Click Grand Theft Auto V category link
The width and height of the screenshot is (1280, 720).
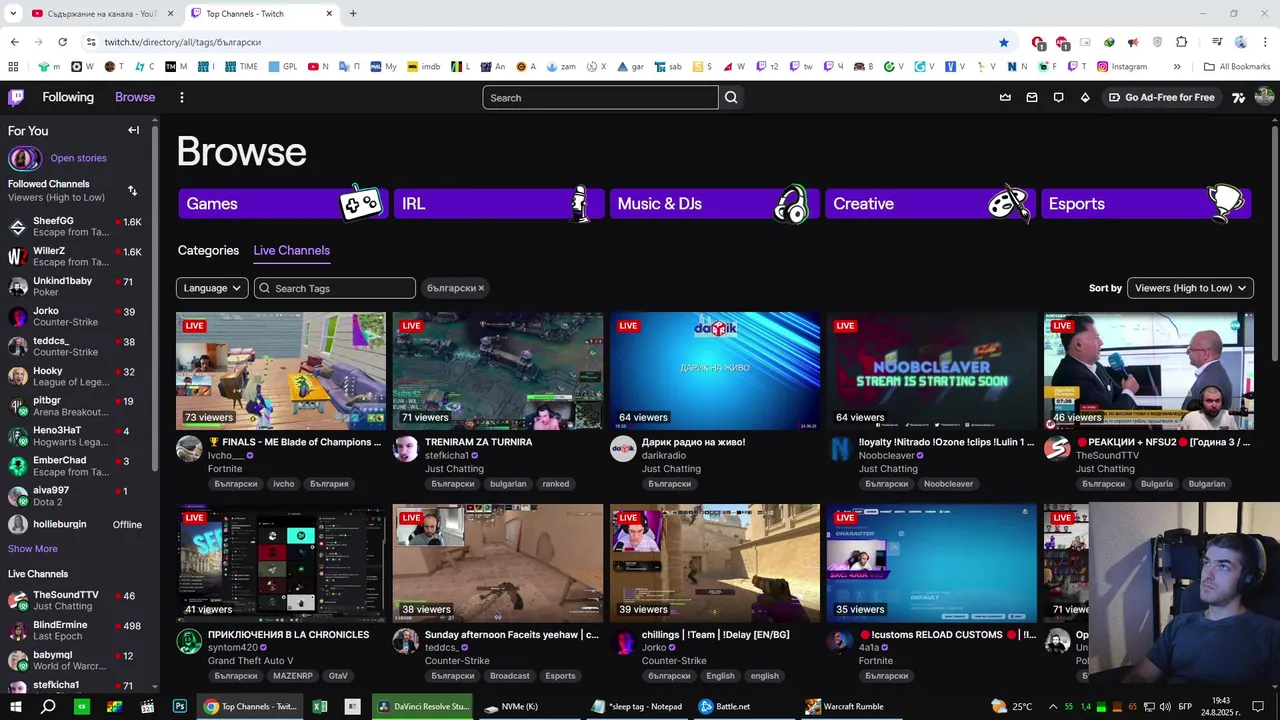251,660
